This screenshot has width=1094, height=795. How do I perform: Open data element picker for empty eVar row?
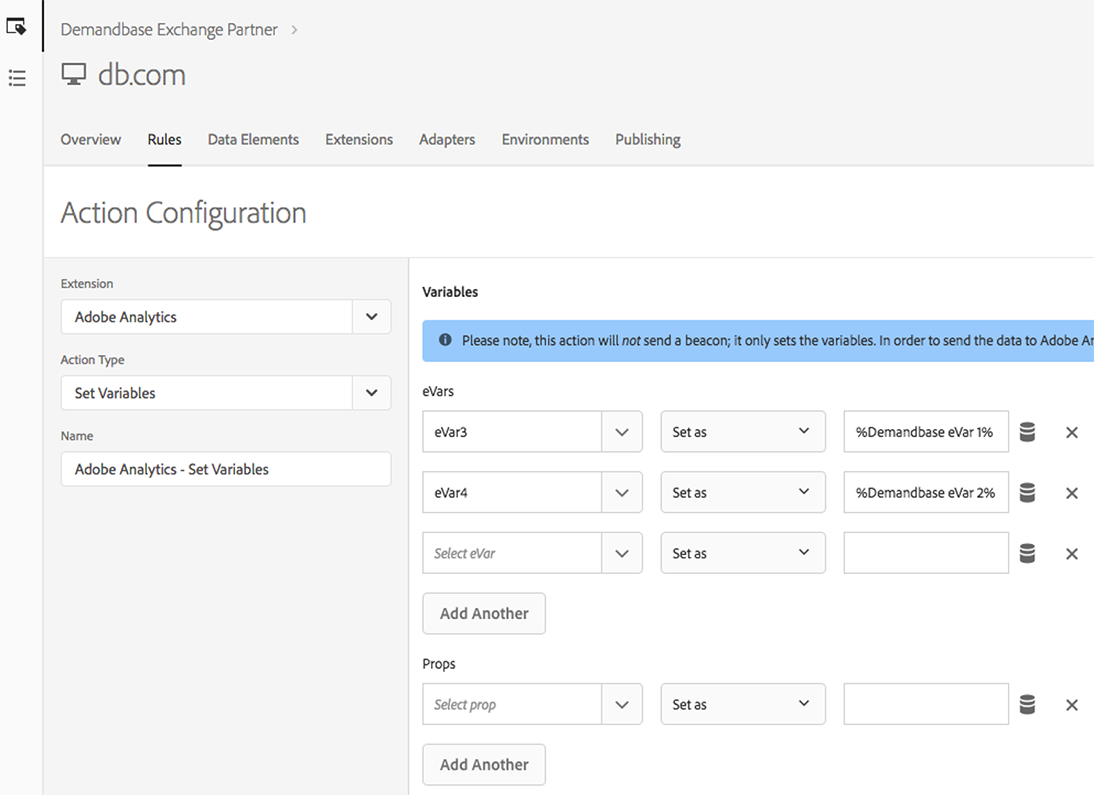tap(1027, 553)
